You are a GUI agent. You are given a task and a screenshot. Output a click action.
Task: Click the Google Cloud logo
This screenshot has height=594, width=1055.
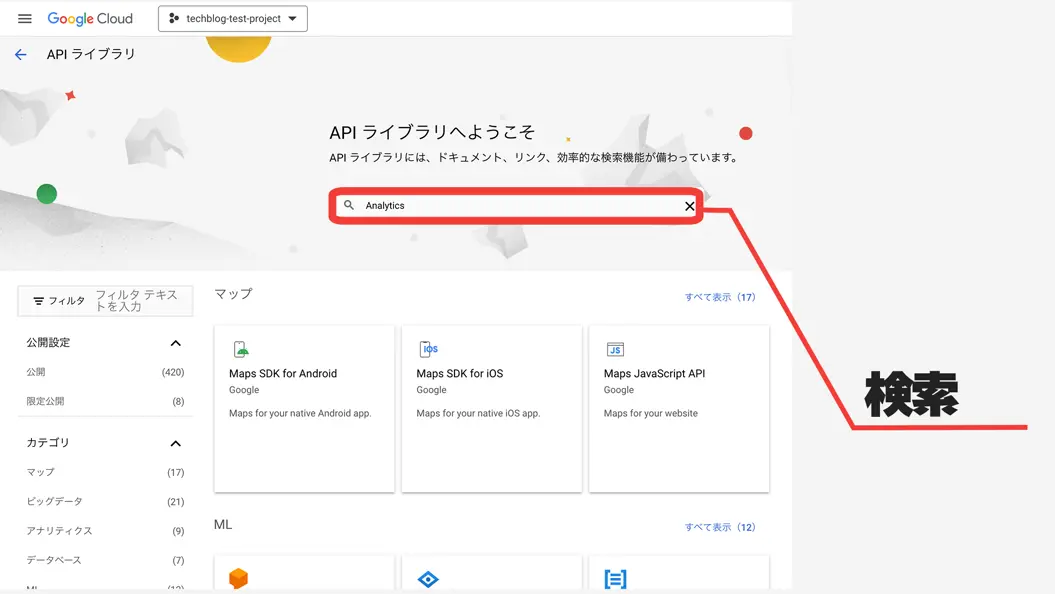point(90,19)
